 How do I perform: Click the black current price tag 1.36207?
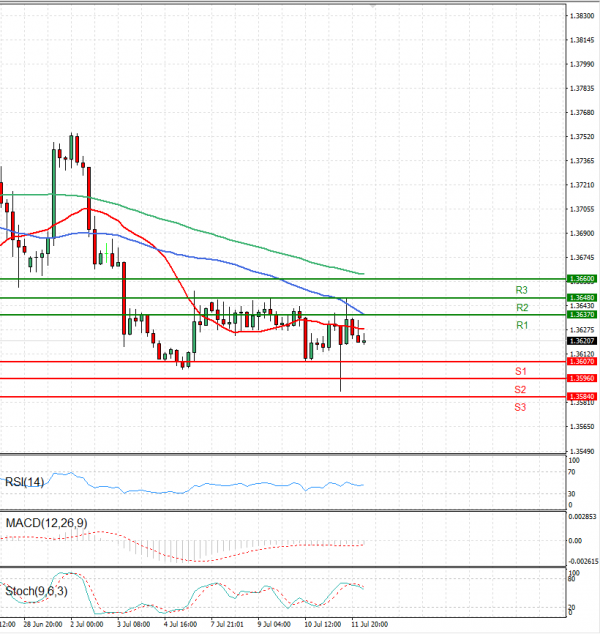click(582, 341)
